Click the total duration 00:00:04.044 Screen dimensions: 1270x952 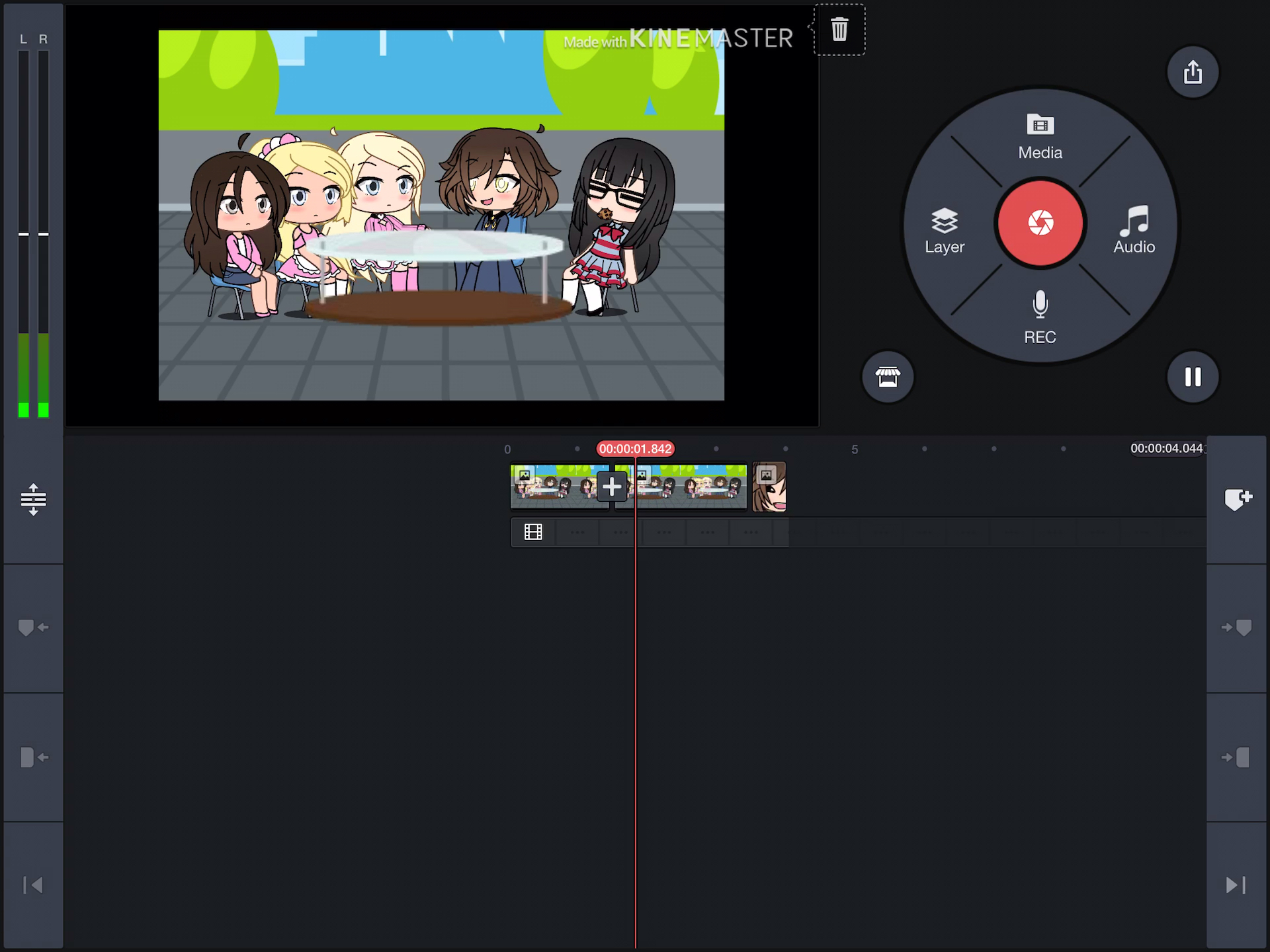1167,448
